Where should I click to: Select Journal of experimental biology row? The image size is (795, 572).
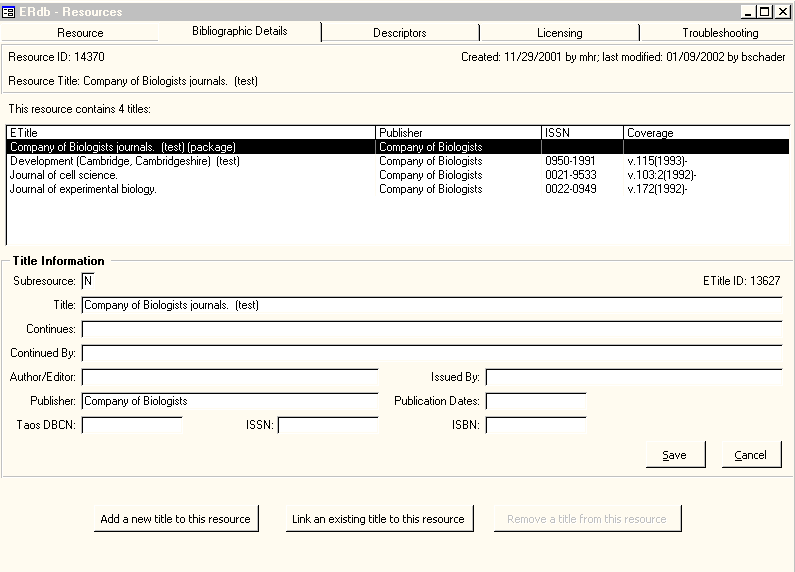coord(83,189)
